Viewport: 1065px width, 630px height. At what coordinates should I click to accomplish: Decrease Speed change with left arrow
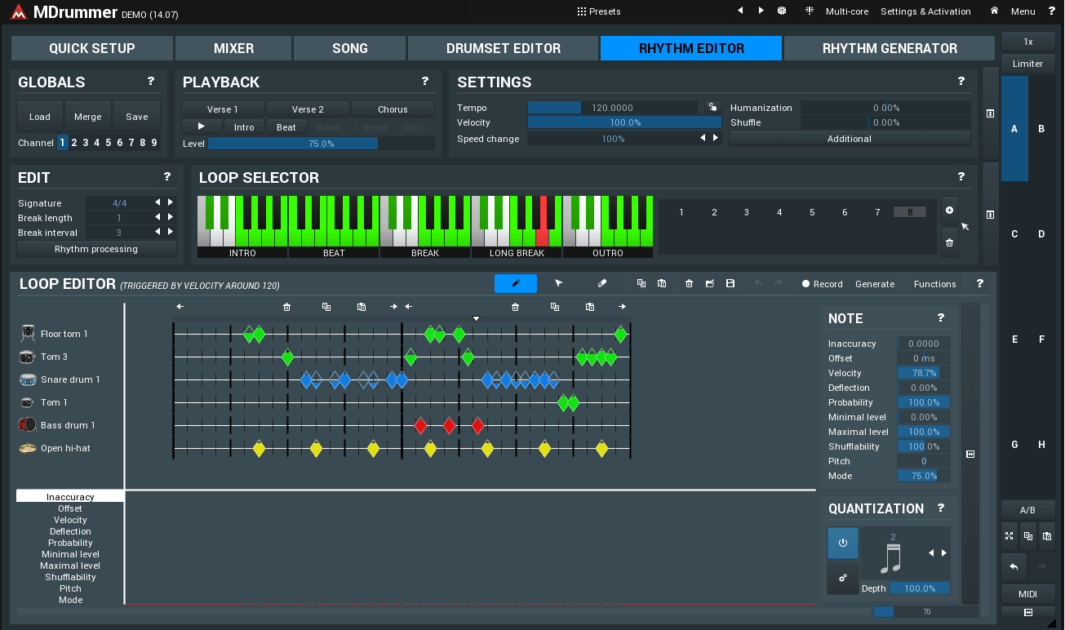(703, 138)
